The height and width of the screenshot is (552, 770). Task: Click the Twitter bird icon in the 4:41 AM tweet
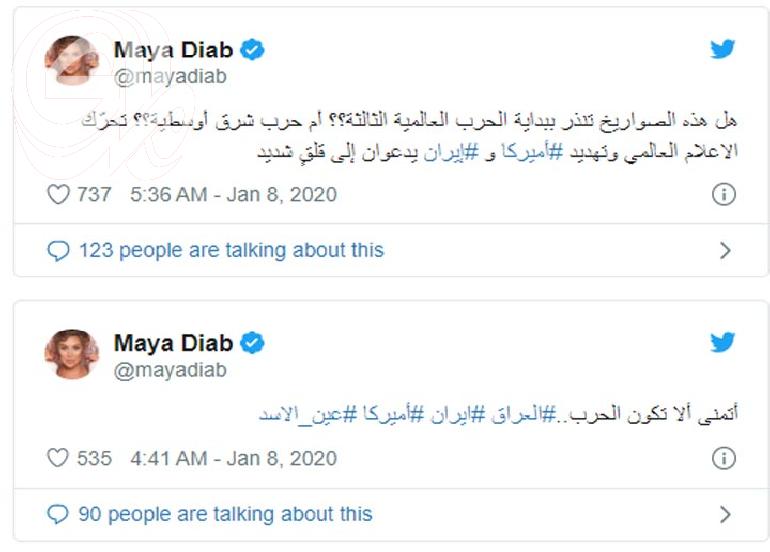(x=723, y=343)
